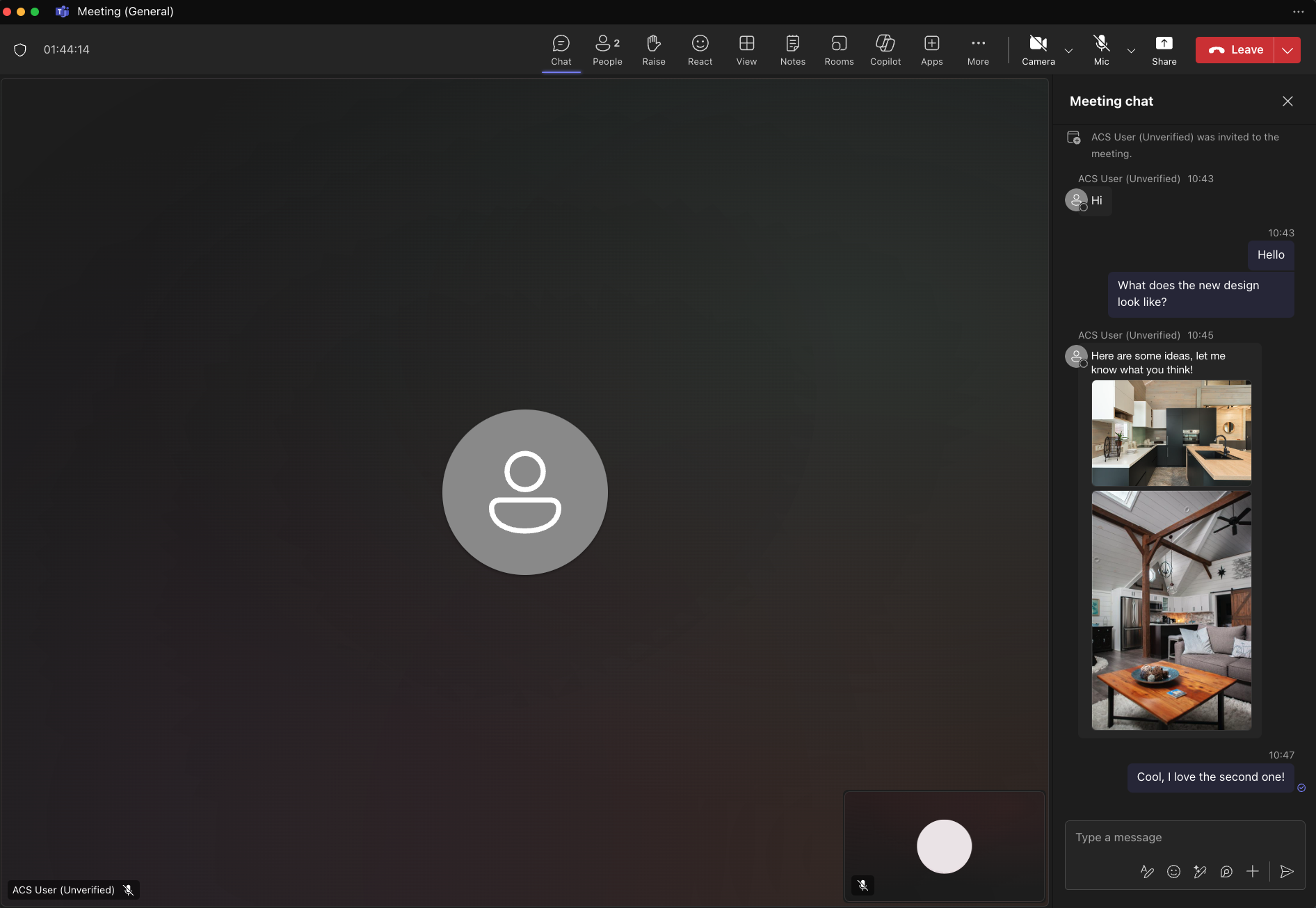
Task: Open camera options chevron
Action: [x=1068, y=51]
